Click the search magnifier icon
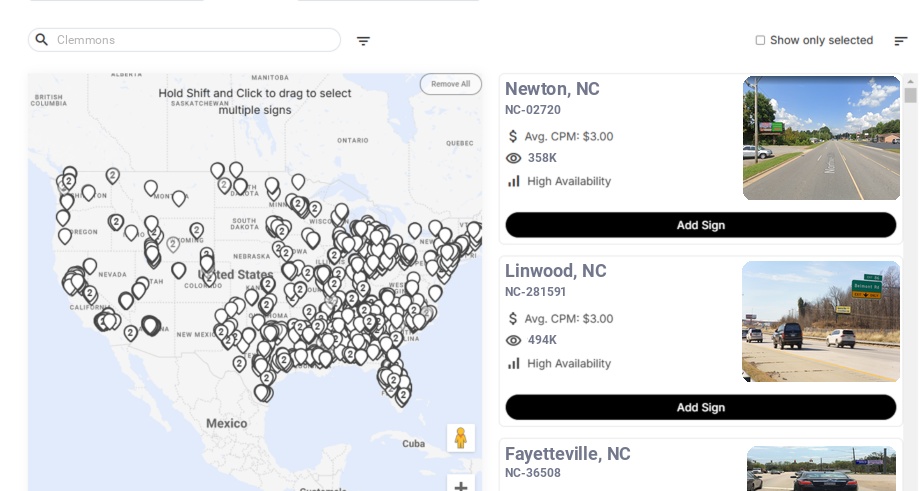 42,40
